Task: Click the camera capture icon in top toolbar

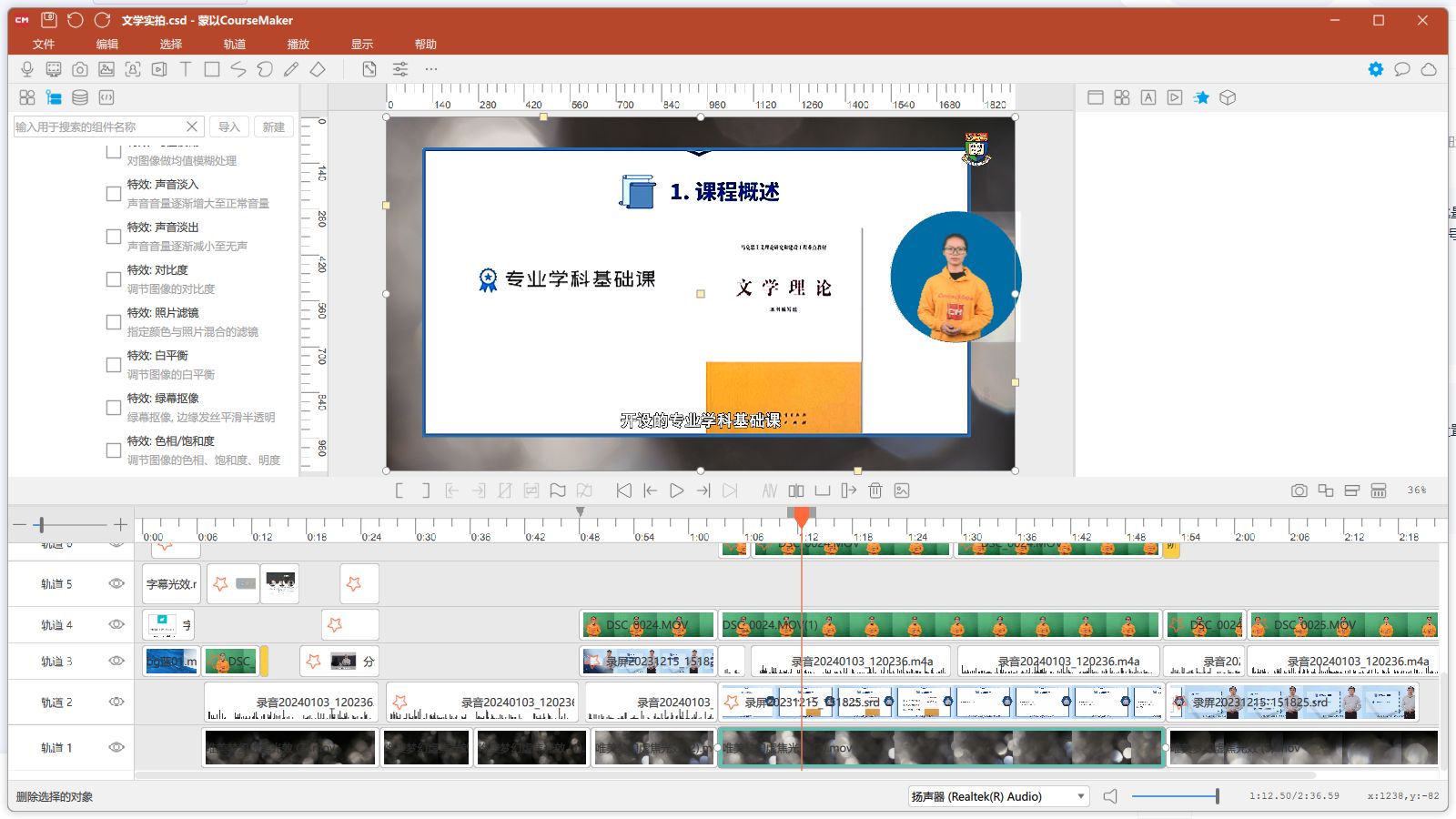Action: pos(80,69)
